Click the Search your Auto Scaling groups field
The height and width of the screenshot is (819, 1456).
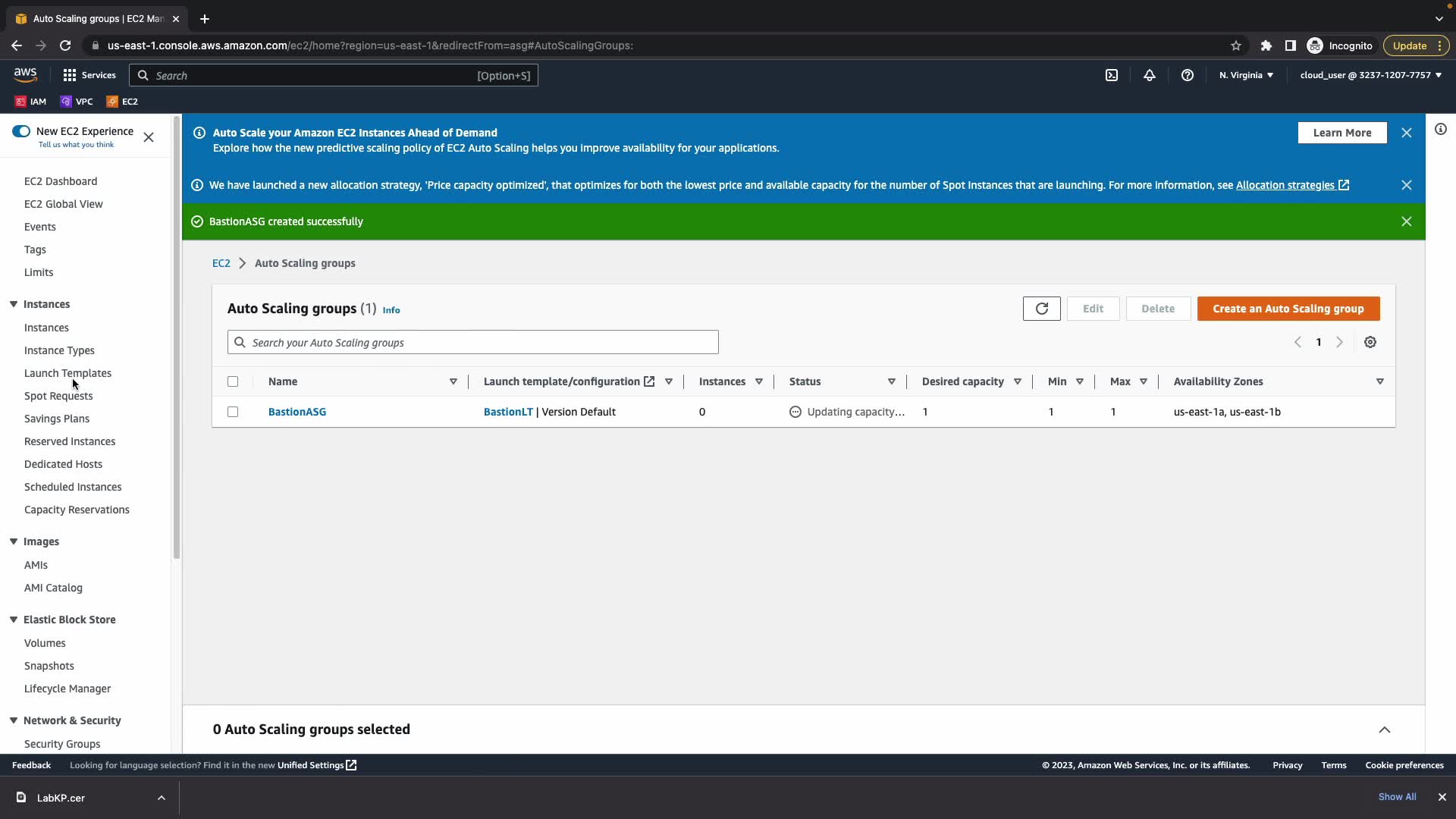point(472,343)
